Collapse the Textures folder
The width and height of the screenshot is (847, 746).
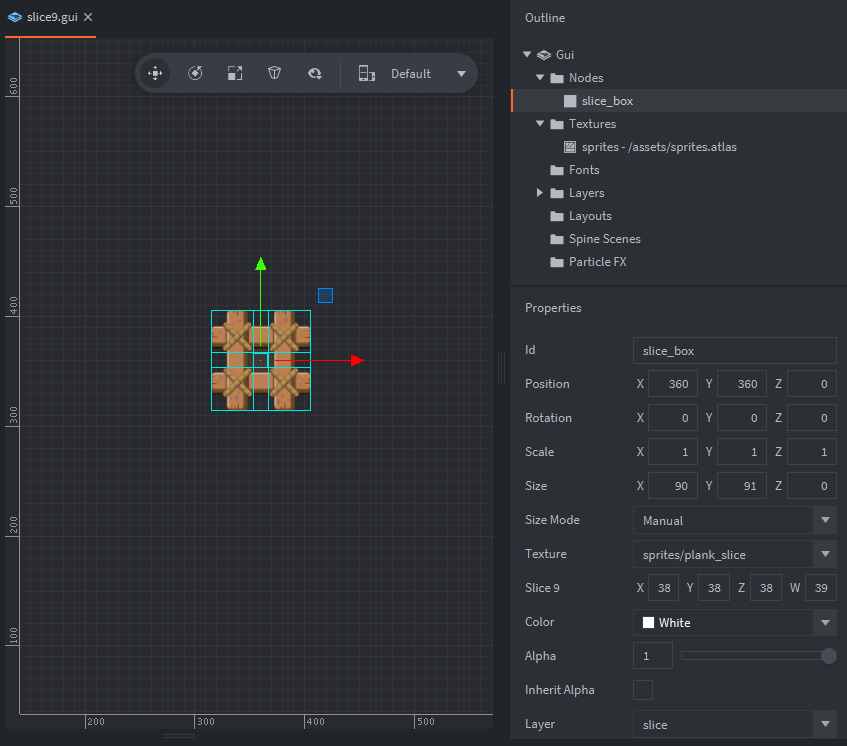click(x=541, y=124)
